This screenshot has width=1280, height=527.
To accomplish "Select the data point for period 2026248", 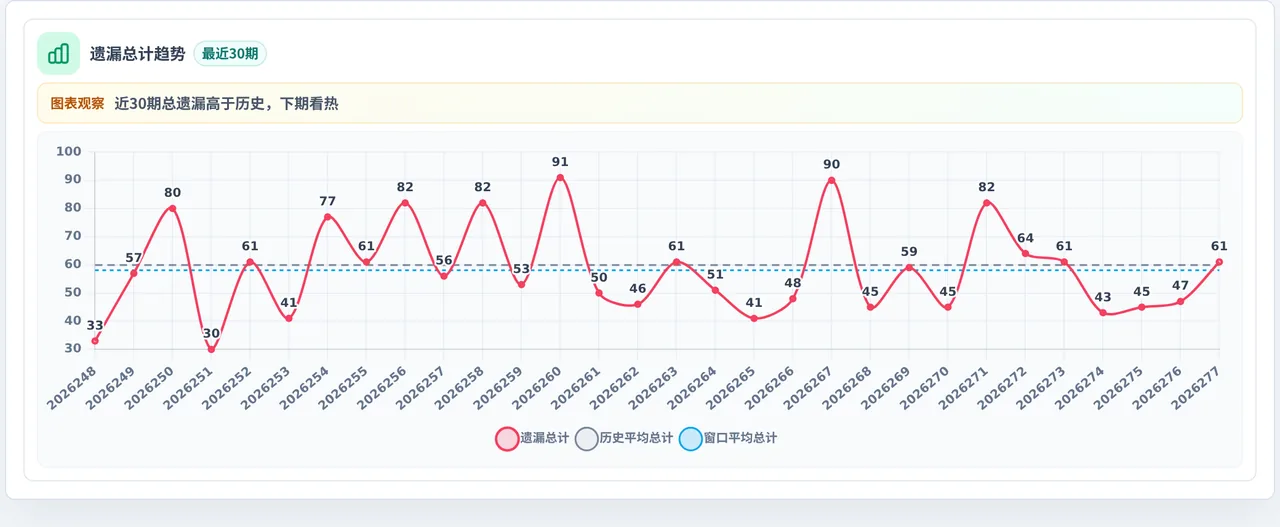I will 95,341.
